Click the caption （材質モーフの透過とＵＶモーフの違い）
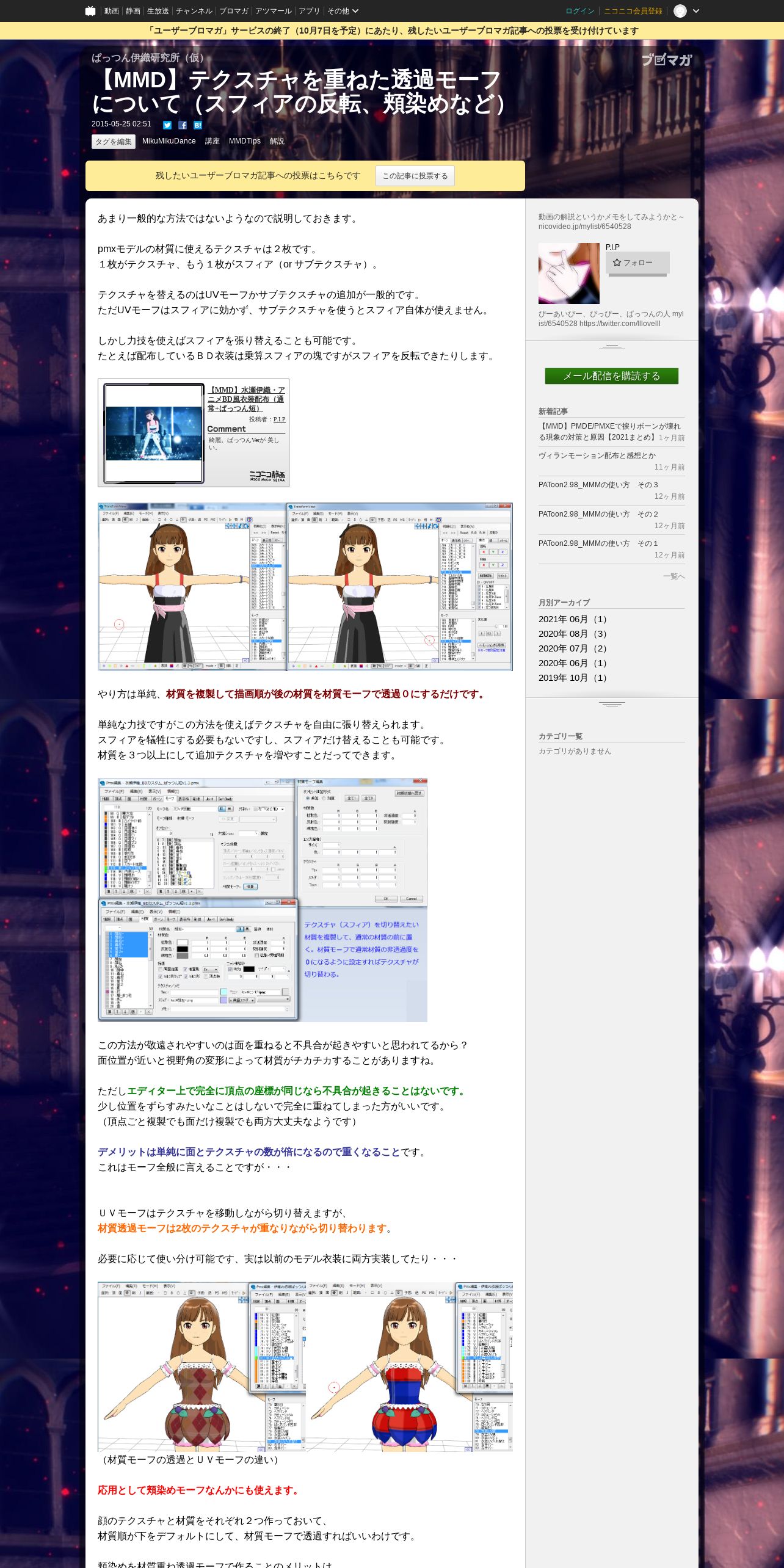 coord(191,1459)
